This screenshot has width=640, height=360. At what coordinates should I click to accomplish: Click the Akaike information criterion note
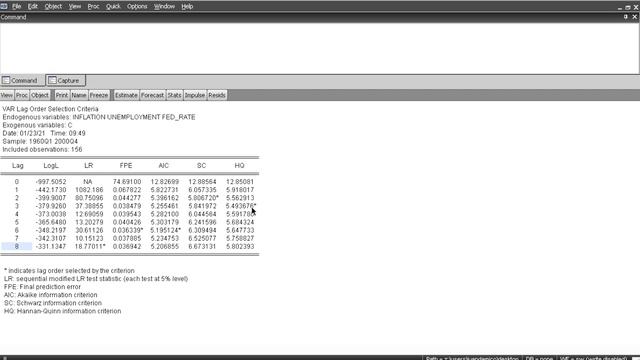point(51,295)
